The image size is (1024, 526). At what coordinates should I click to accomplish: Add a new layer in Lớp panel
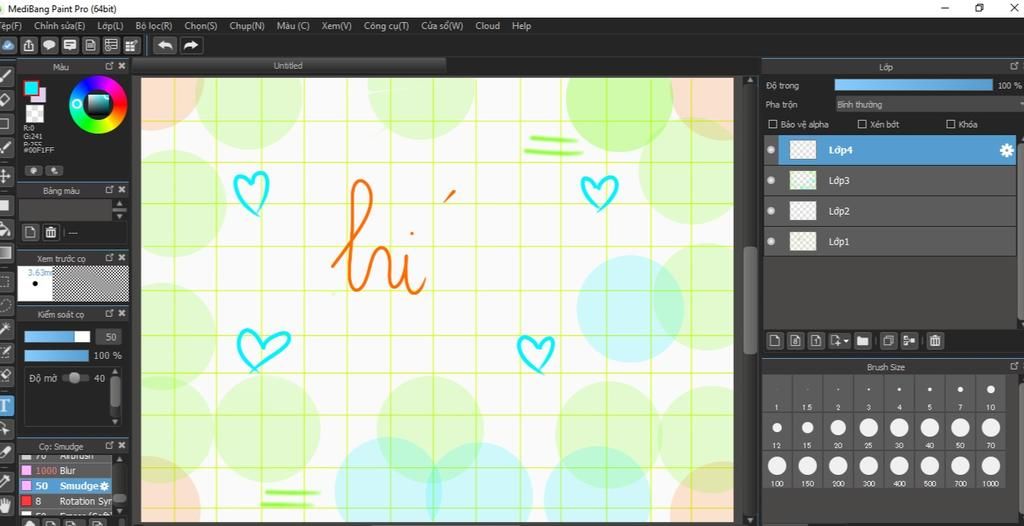775,340
